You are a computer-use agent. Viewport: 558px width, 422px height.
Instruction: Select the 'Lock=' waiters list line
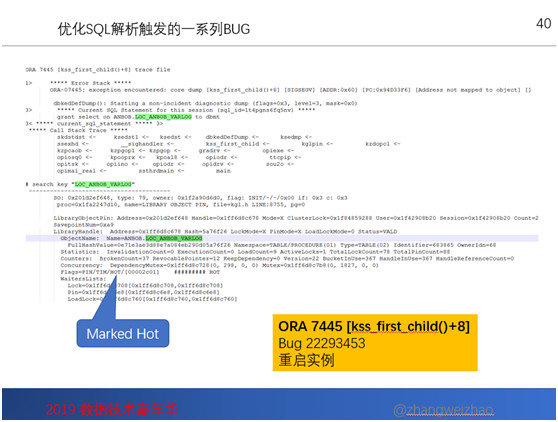coord(146,286)
